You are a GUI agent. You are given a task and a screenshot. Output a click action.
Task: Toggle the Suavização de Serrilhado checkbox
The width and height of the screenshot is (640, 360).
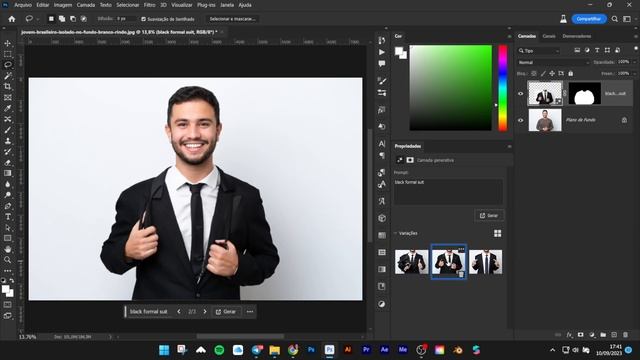click(x=143, y=19)
